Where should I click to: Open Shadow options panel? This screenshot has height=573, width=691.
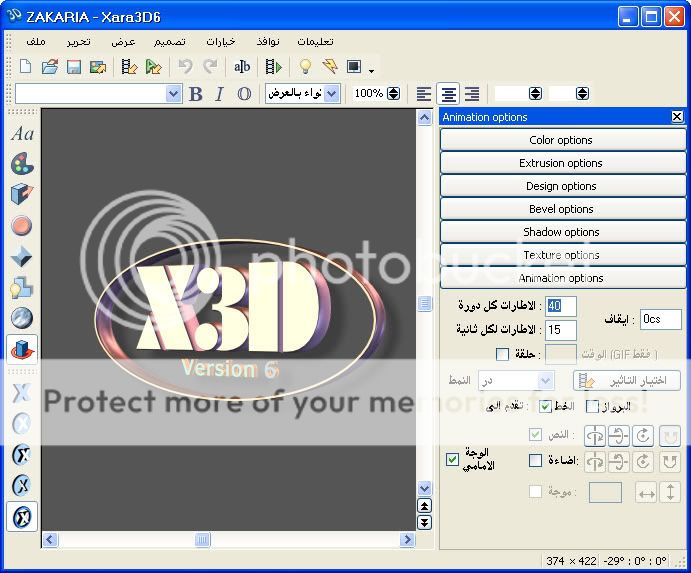click(x=562, y=231)
